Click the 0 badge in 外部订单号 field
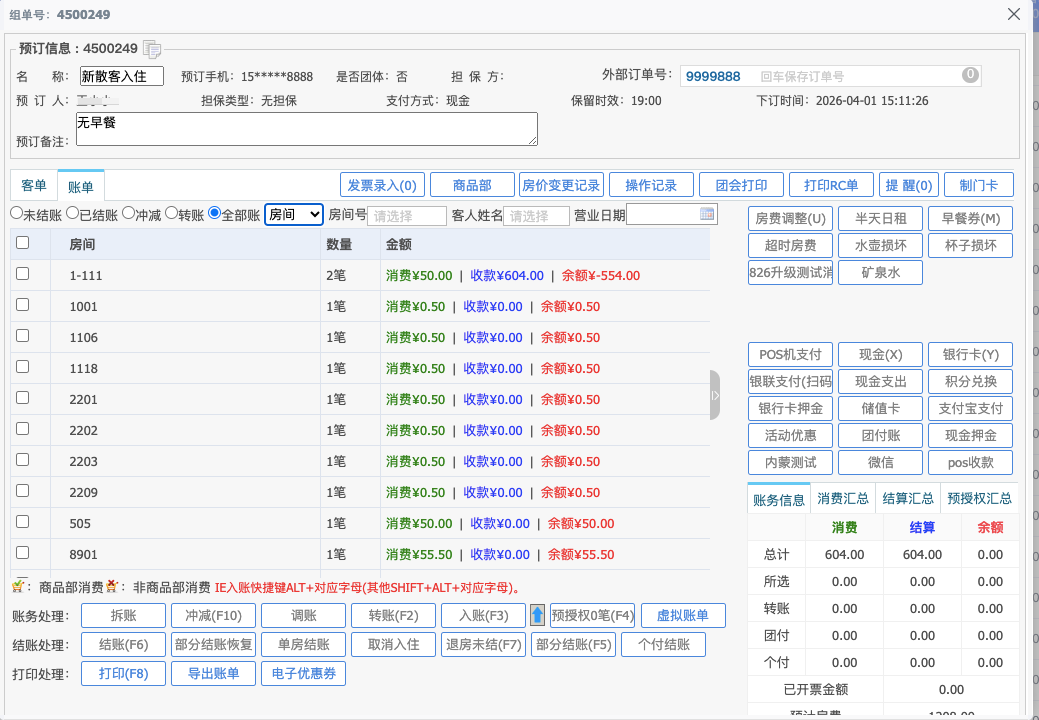 [969, 75]
